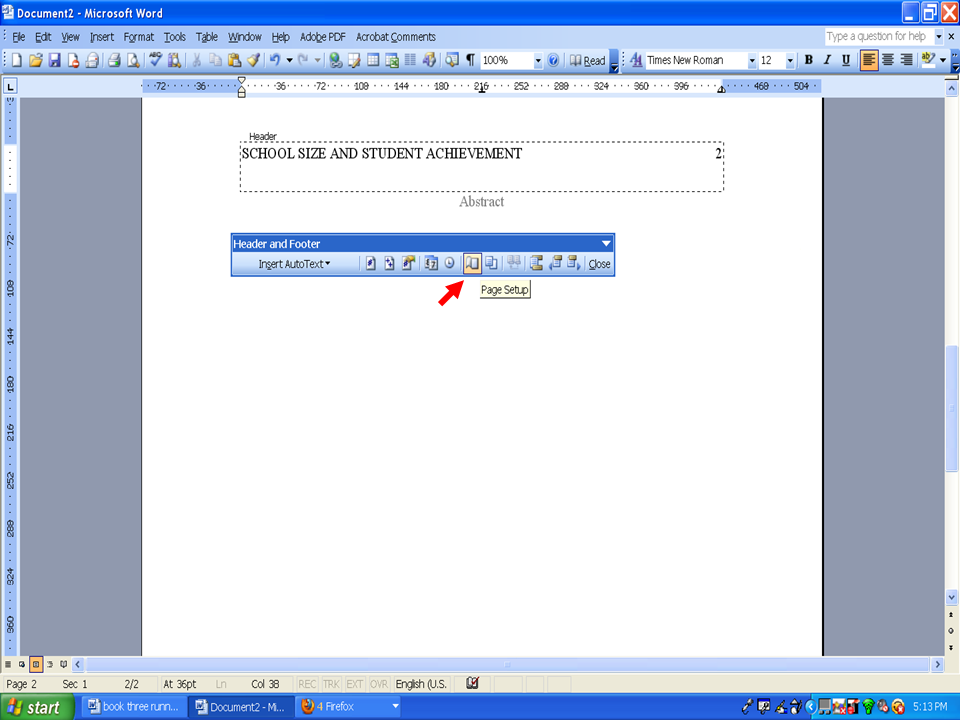Click the Windows Start button

coord(37,707)
